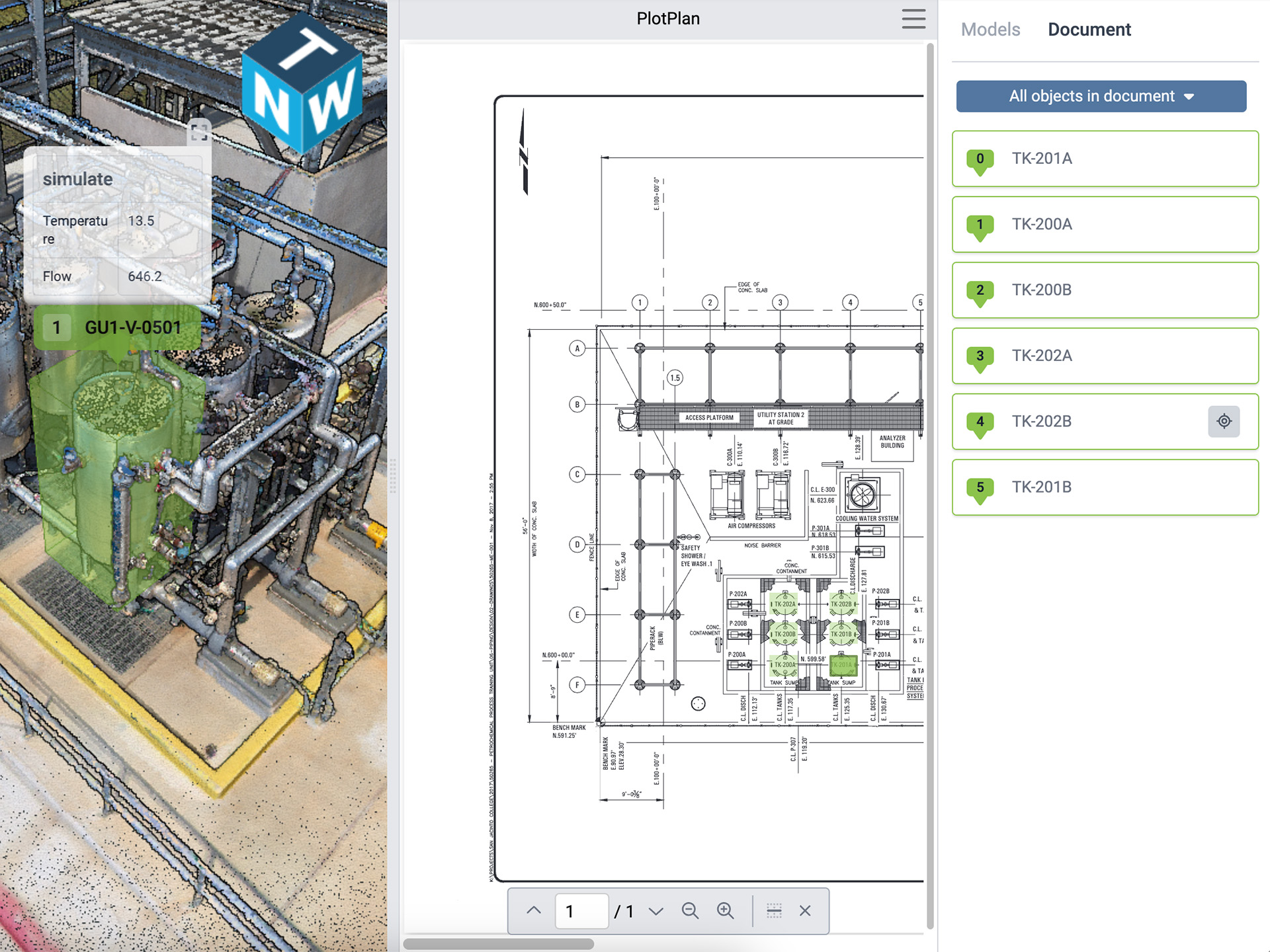
Task: Click the zoom-in magnifier in the PDF toolbar
Action: [x=726, y=910]
